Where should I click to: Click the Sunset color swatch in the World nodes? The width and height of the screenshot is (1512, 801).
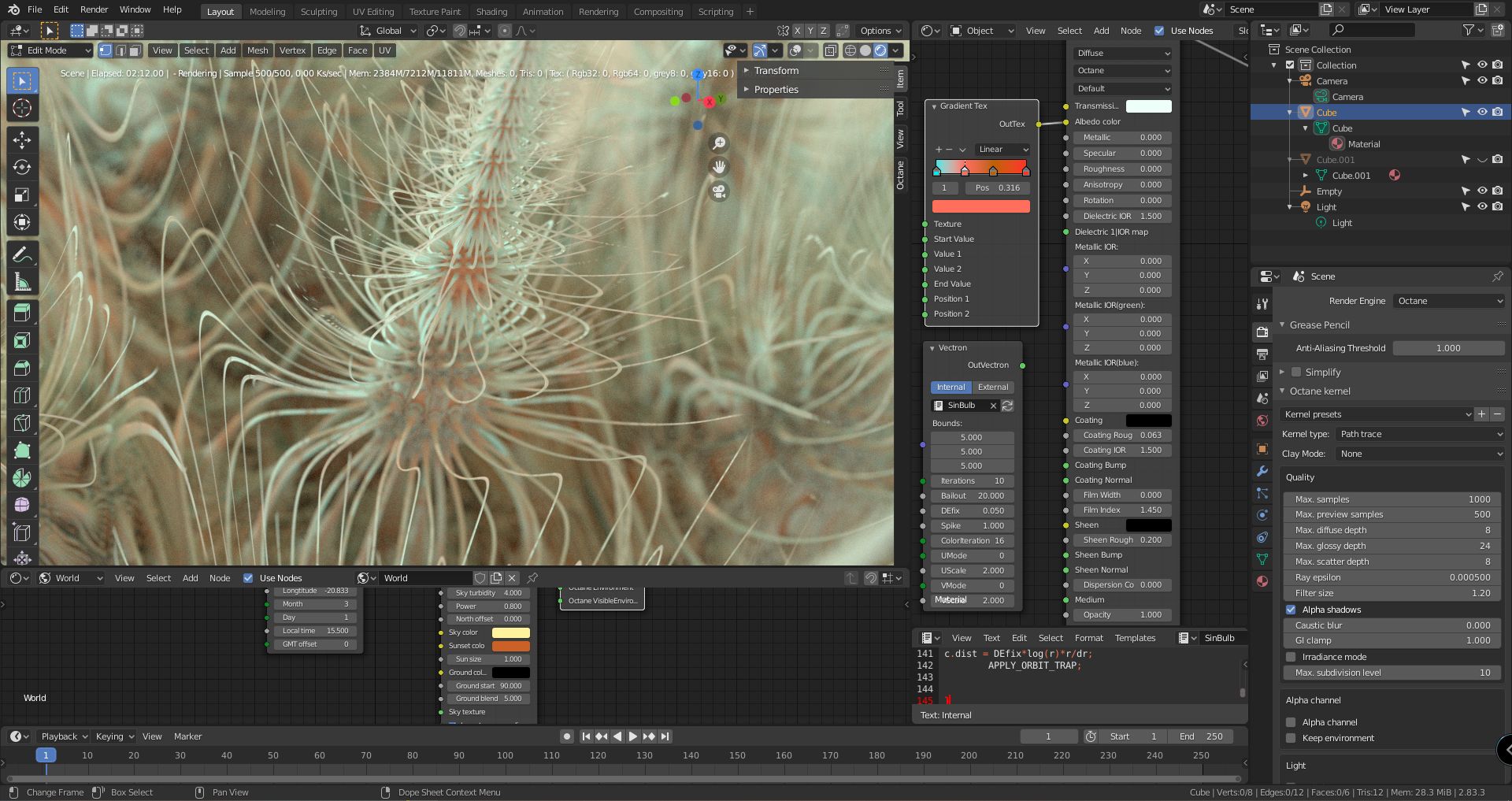tap(510, 645)
